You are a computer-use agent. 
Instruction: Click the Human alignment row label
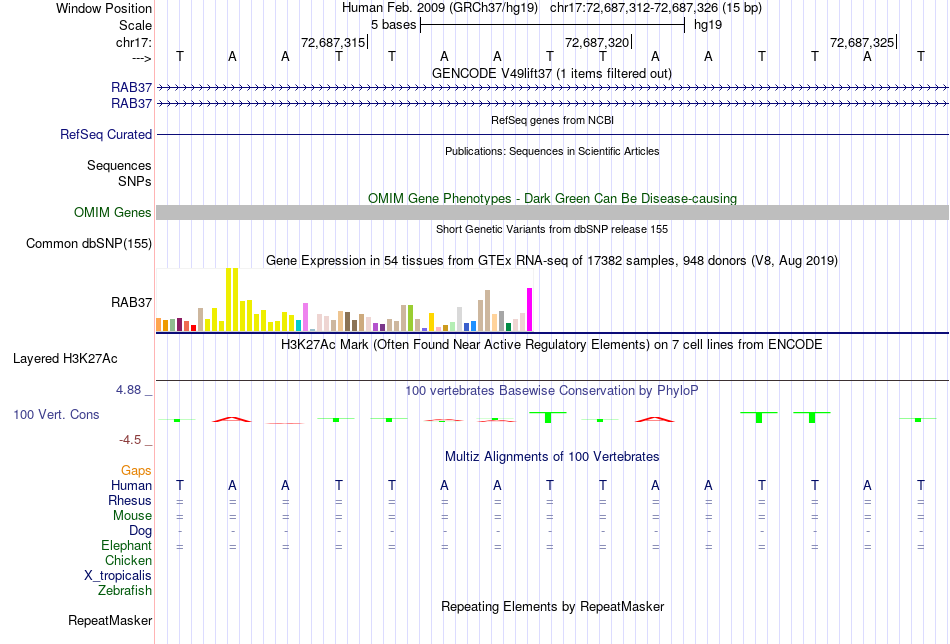point(131,485)
